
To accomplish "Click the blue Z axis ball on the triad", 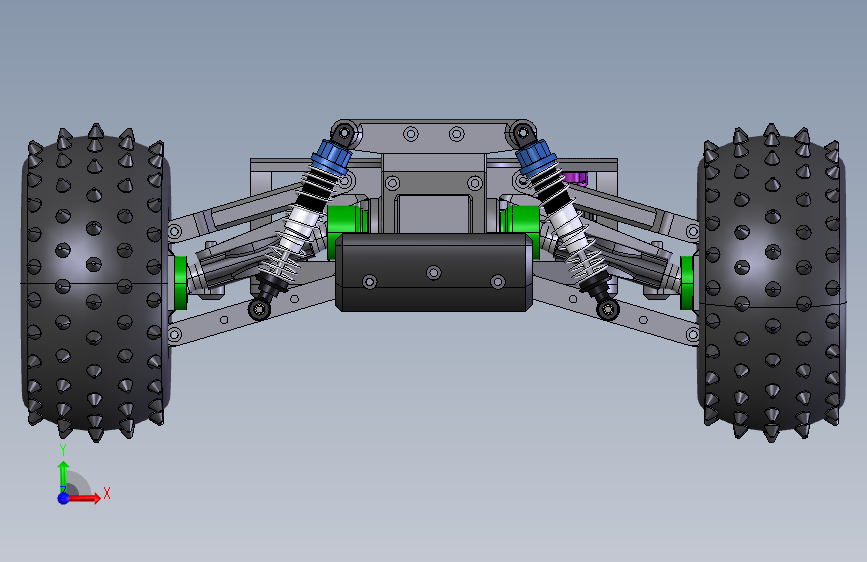I will (x=64, y=498).
